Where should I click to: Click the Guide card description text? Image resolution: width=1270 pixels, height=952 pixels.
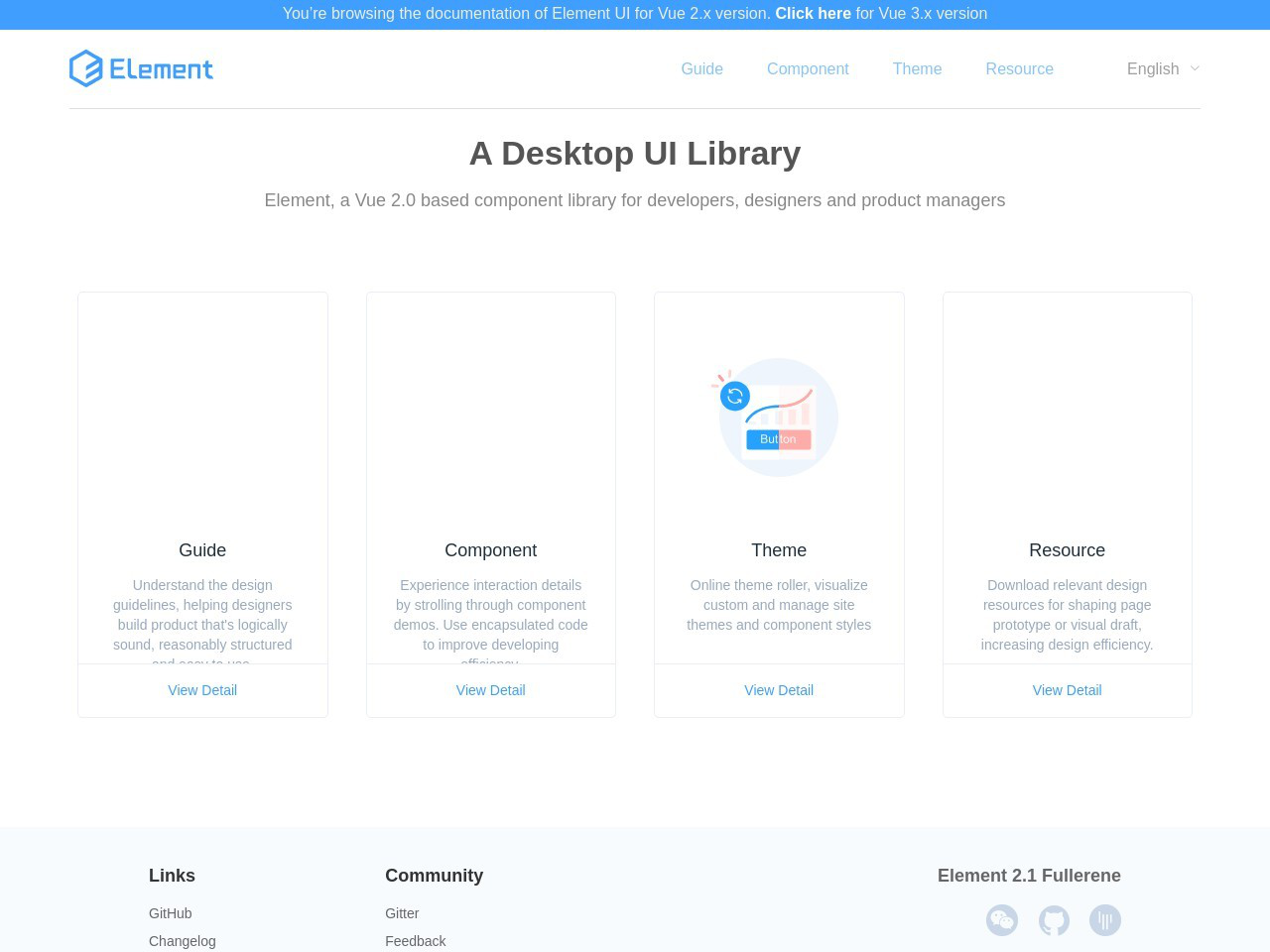[202, 620]
